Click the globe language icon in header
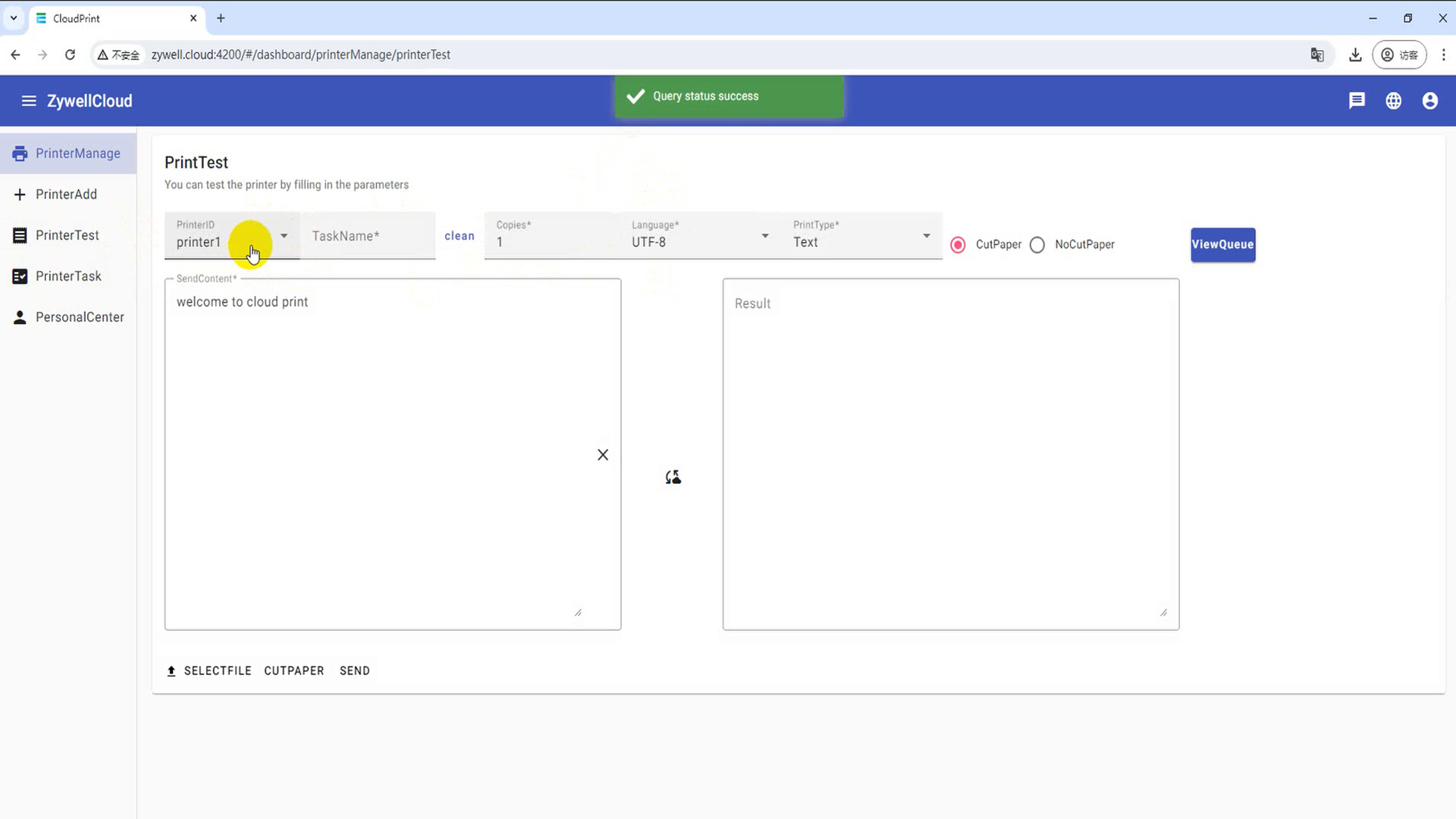 point(1393,101)
